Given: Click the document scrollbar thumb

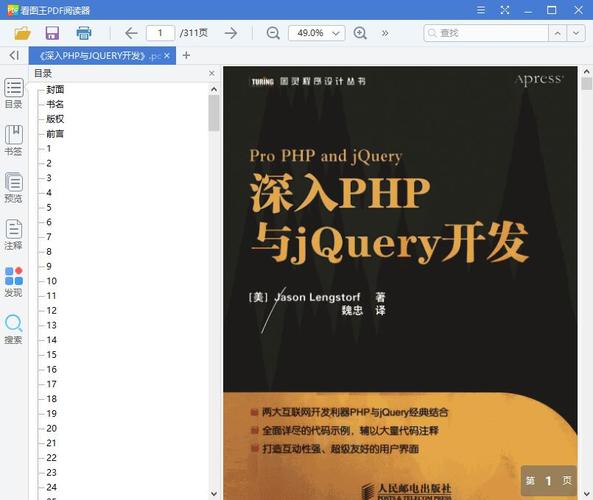Looking at the screenshot, I should (x=587, y=84).
